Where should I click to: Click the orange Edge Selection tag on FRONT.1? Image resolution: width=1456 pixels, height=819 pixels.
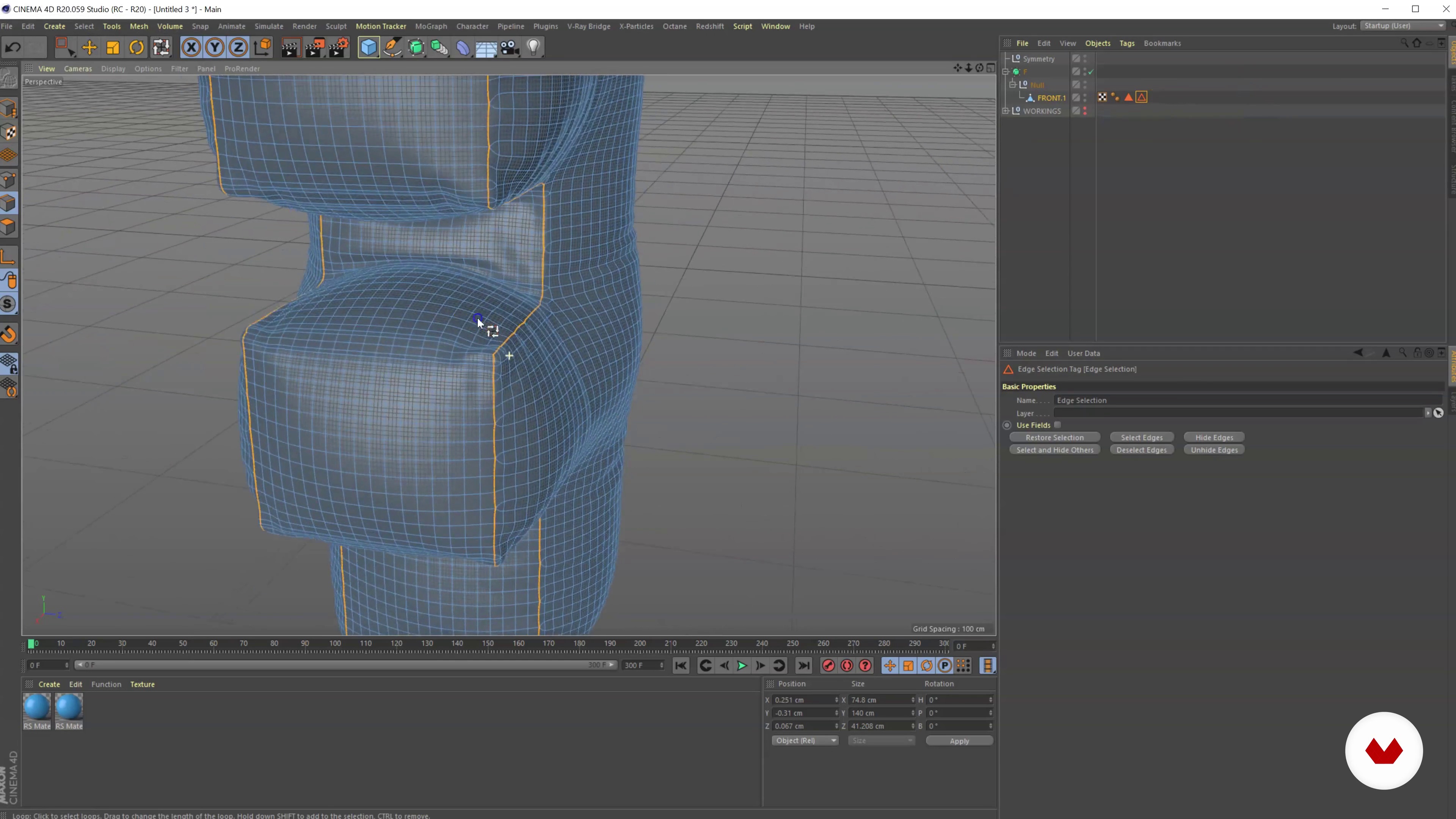point(1142,97)
